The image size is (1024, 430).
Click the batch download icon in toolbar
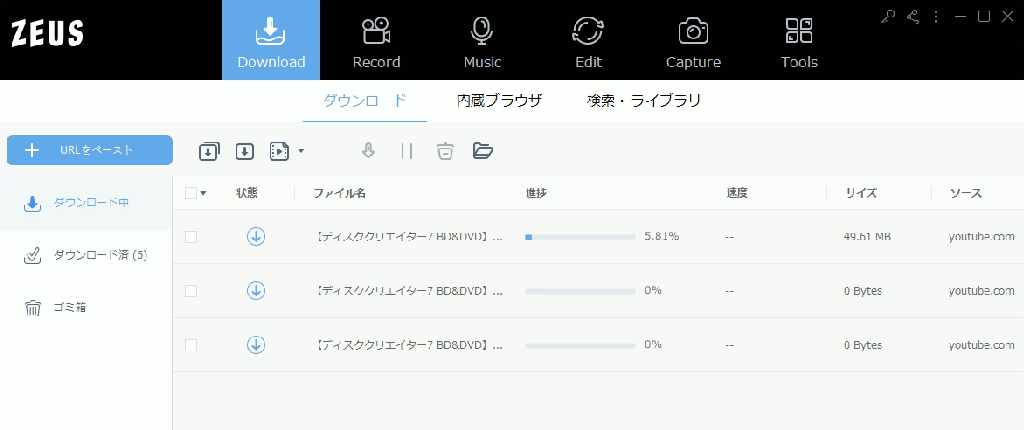point(209,151)
